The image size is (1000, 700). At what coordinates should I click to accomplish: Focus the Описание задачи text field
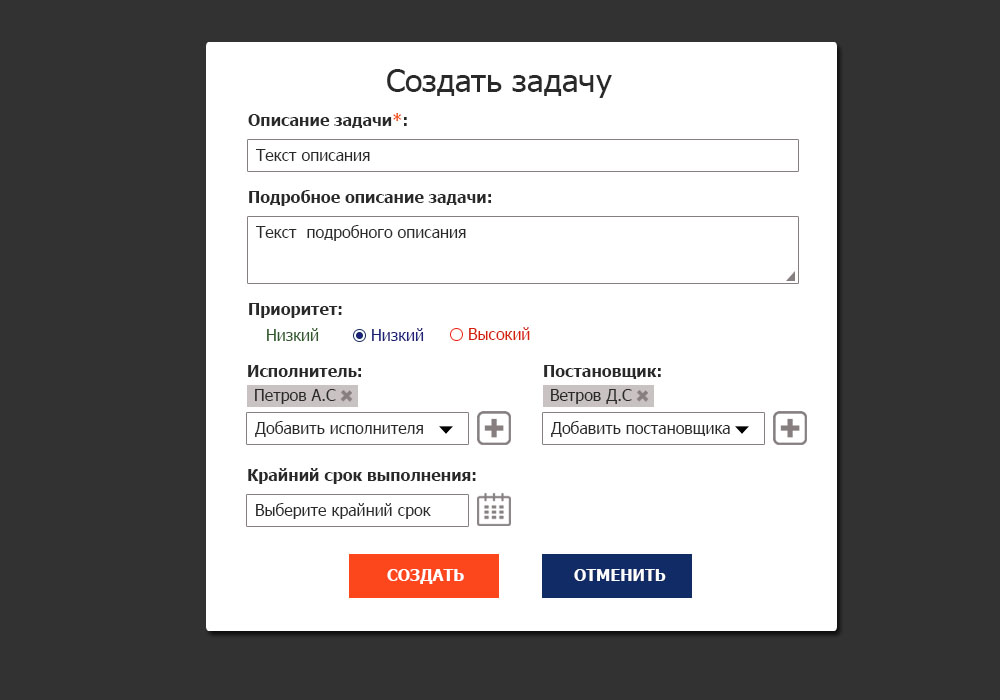tap(522, 156)
